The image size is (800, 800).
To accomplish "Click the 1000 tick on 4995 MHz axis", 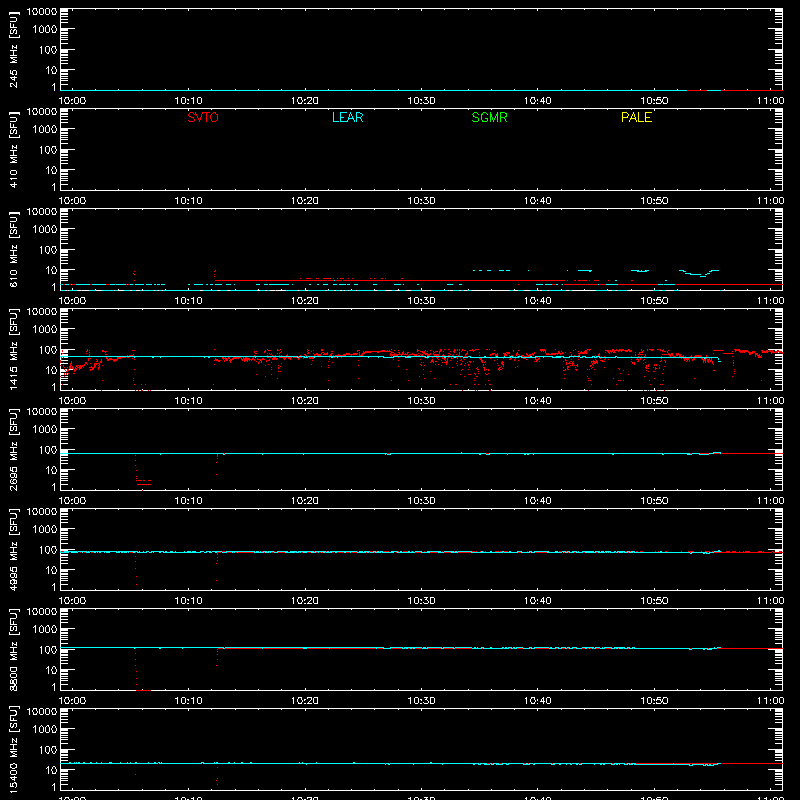I will [x=45, y=529].
